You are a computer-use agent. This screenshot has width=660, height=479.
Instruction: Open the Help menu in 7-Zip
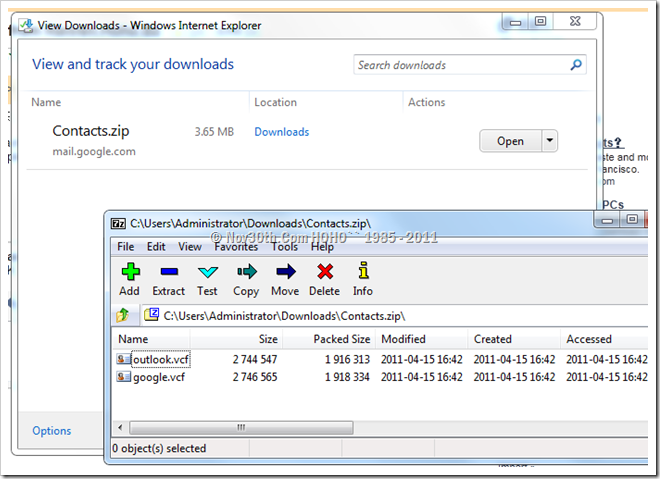click(322, 247)
